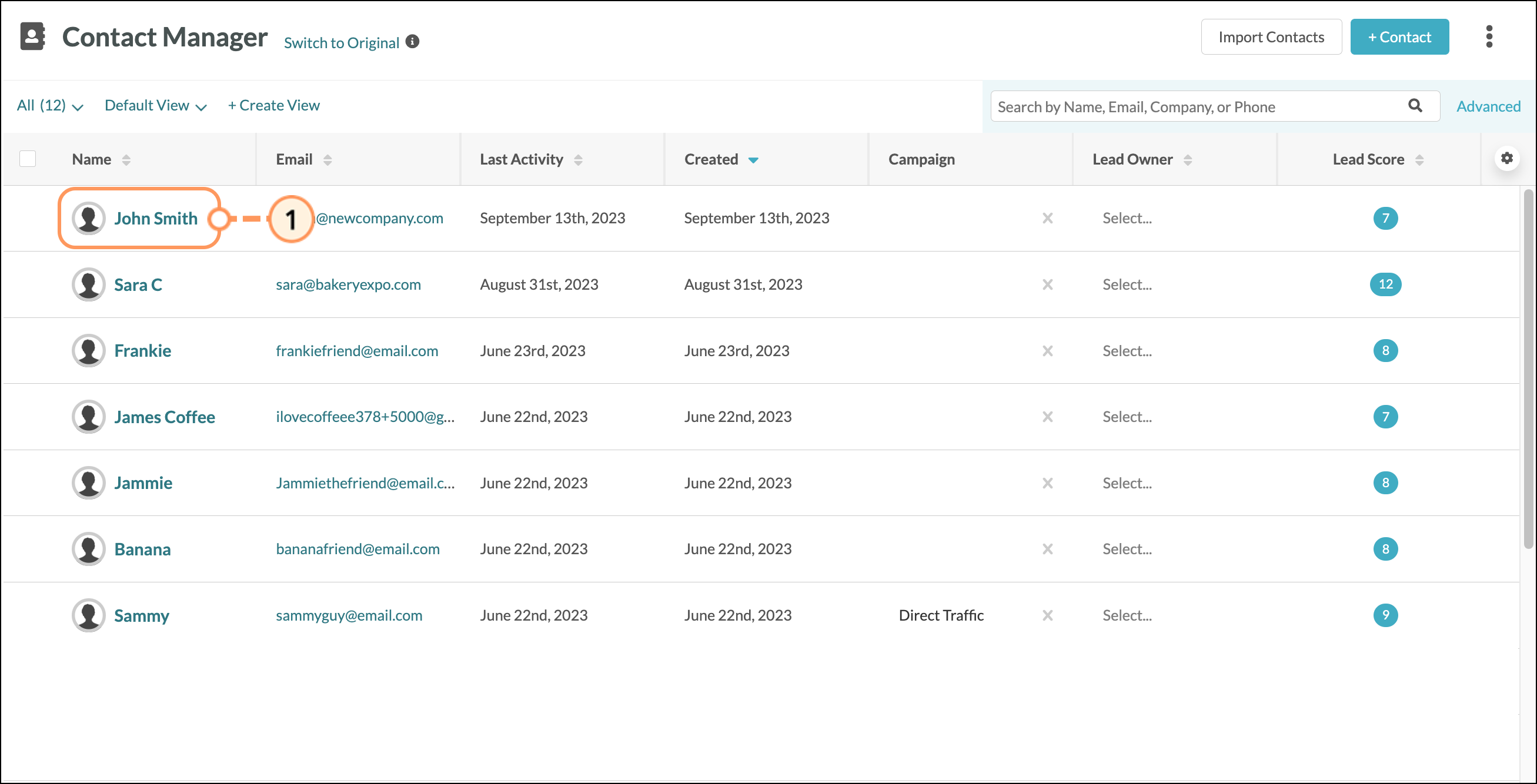Click the Campaign column header

(921, 159)
